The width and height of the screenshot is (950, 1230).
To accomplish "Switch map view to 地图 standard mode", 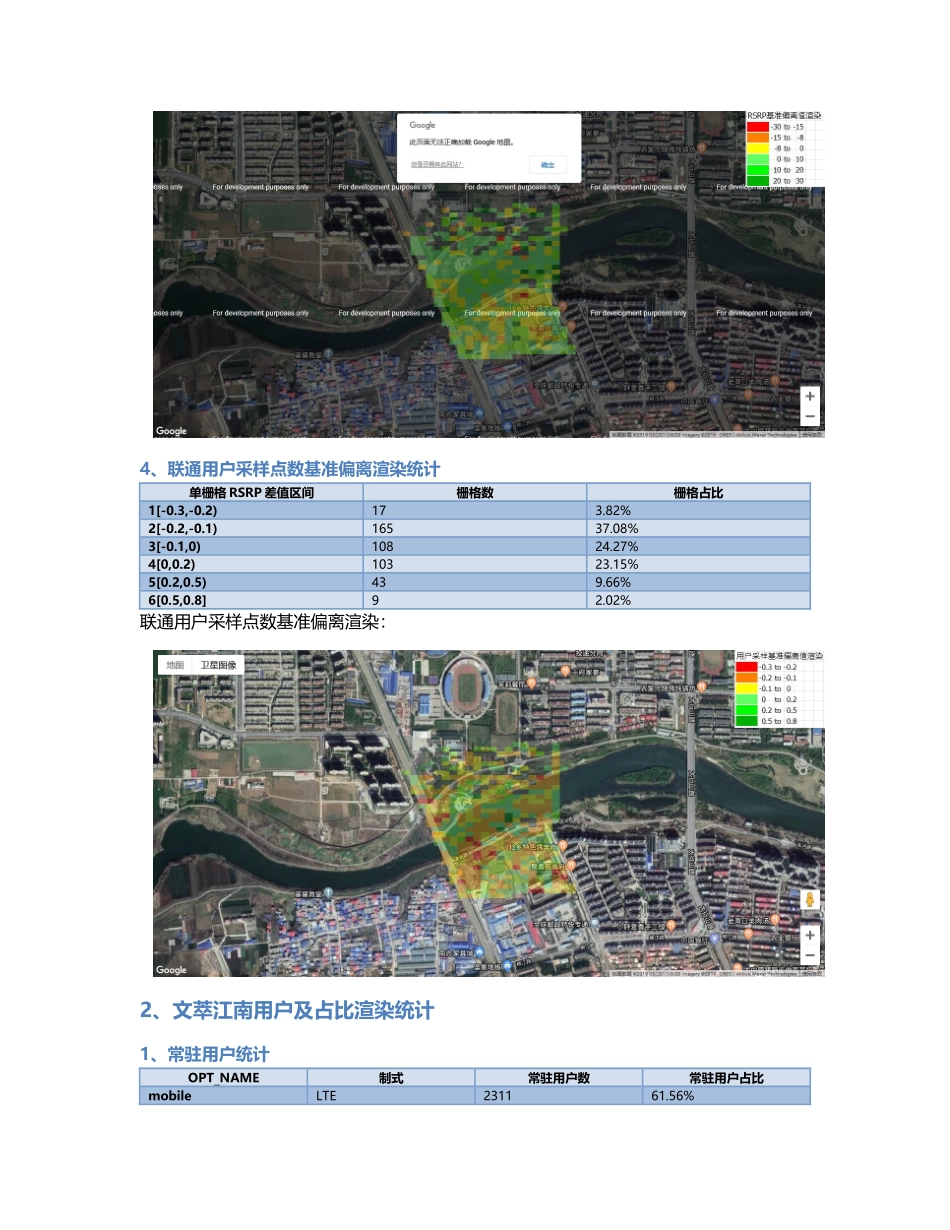I will pyautogui.click(x=175, y=663).
